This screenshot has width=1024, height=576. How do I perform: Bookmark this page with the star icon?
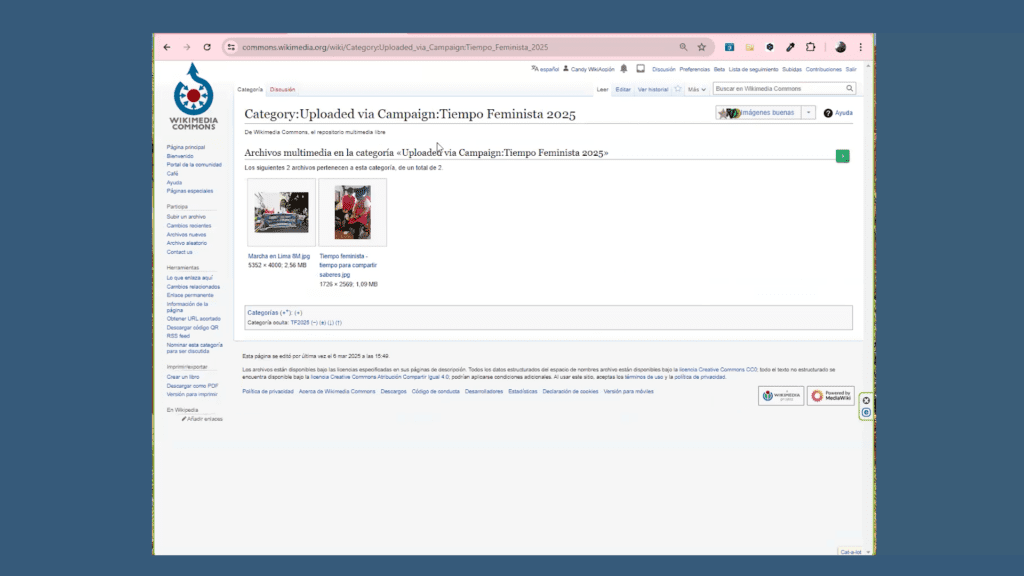pyautogui.click(x=702, y=47)
